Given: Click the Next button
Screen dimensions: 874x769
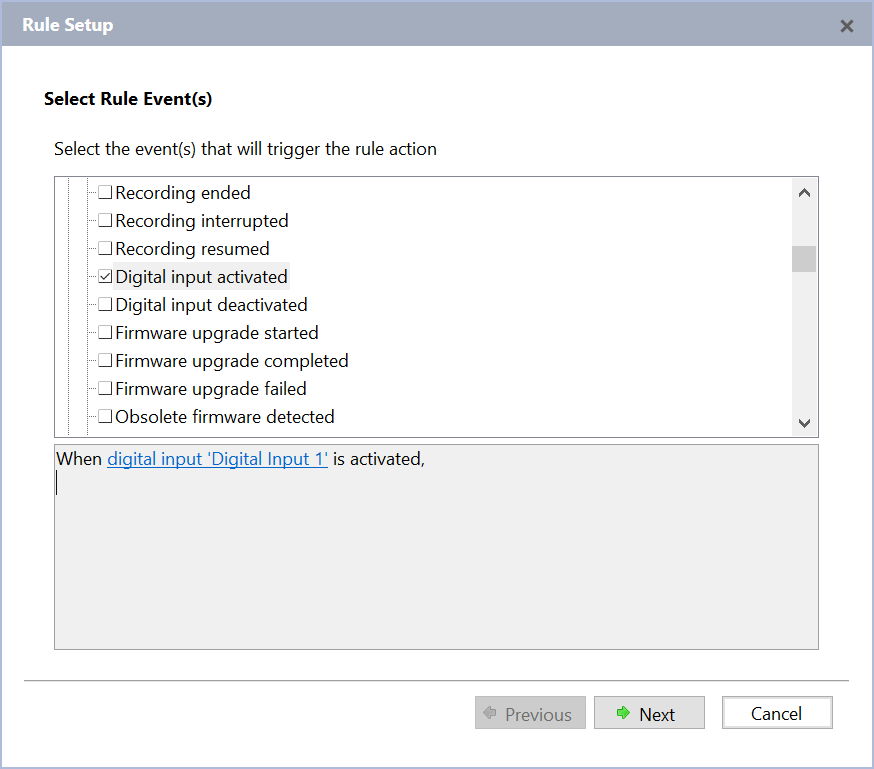Looking at the screenshot, I should pyautogui.click(x=649, y=714).
